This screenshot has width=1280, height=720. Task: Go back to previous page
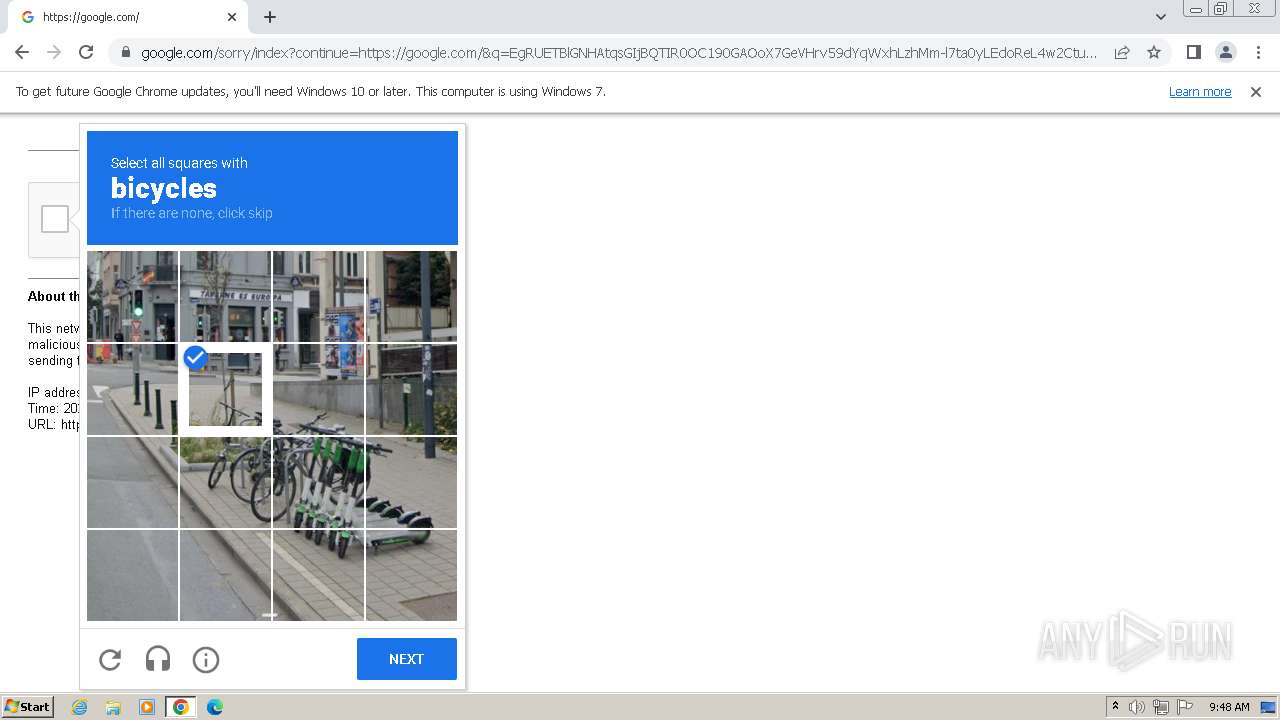22,52
